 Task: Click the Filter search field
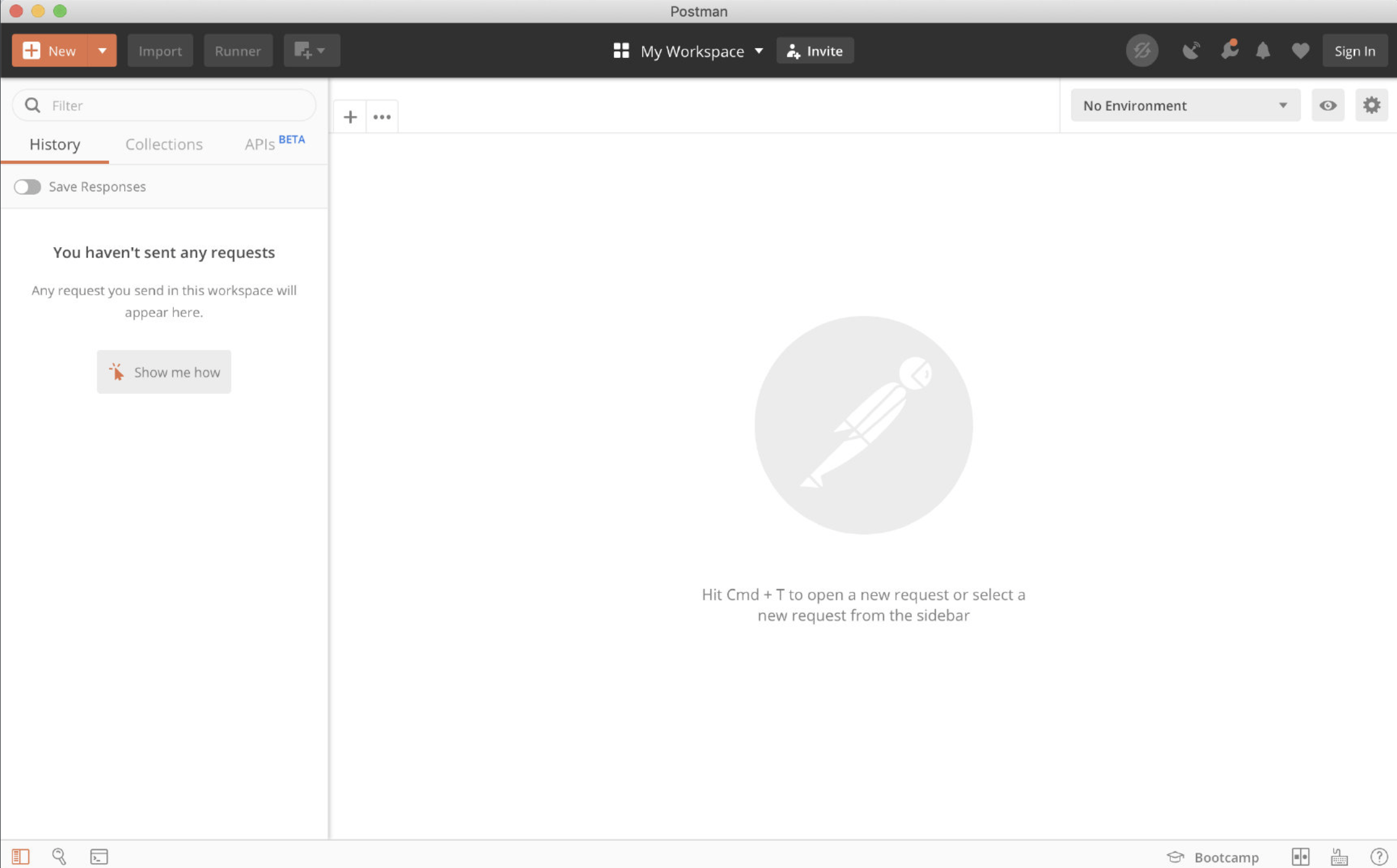pyautogui.click(x=176, y=105)
